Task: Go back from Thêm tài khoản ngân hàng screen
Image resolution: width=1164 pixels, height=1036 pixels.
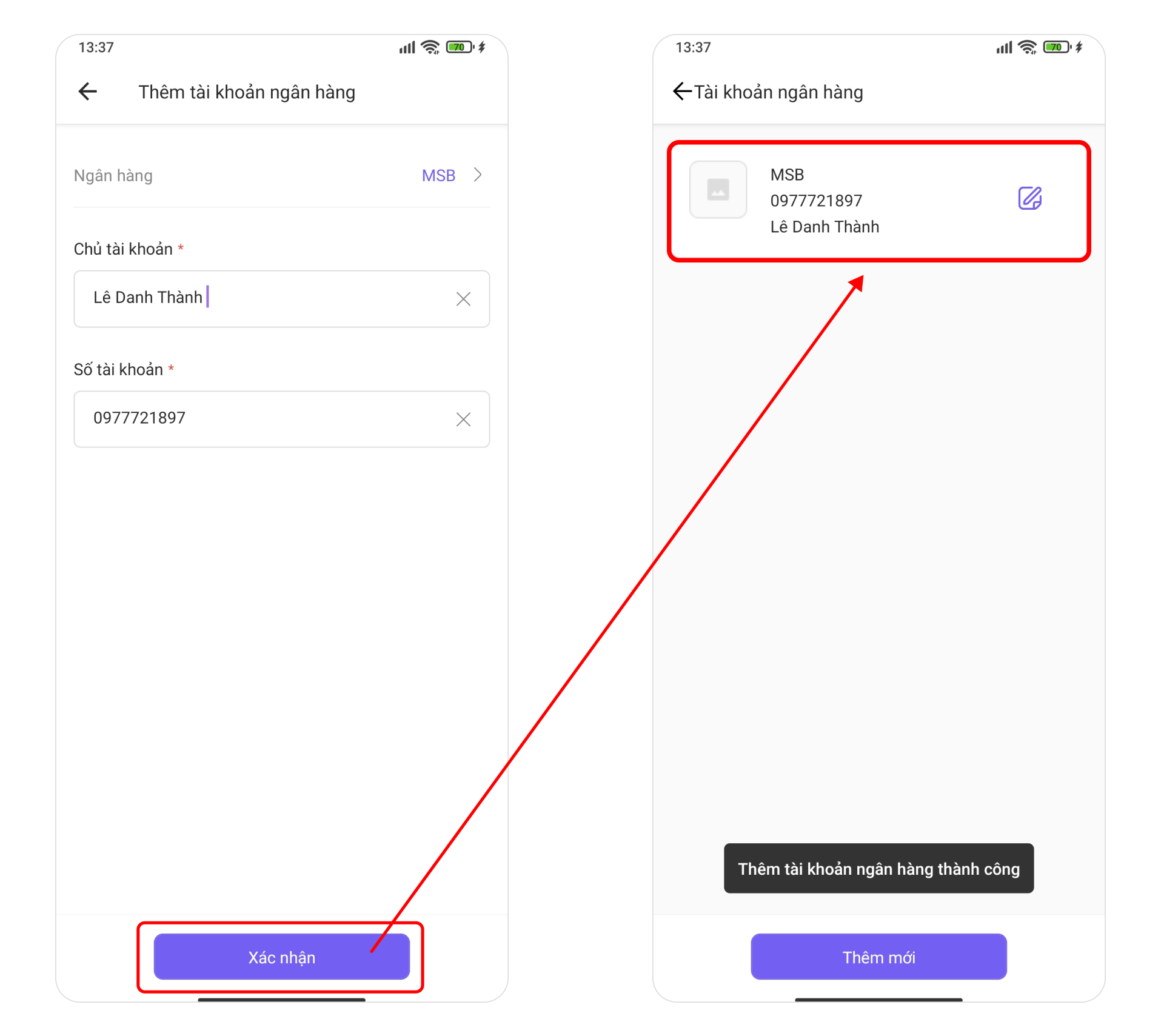Action: pyautogui.click(x=88, y=92)
